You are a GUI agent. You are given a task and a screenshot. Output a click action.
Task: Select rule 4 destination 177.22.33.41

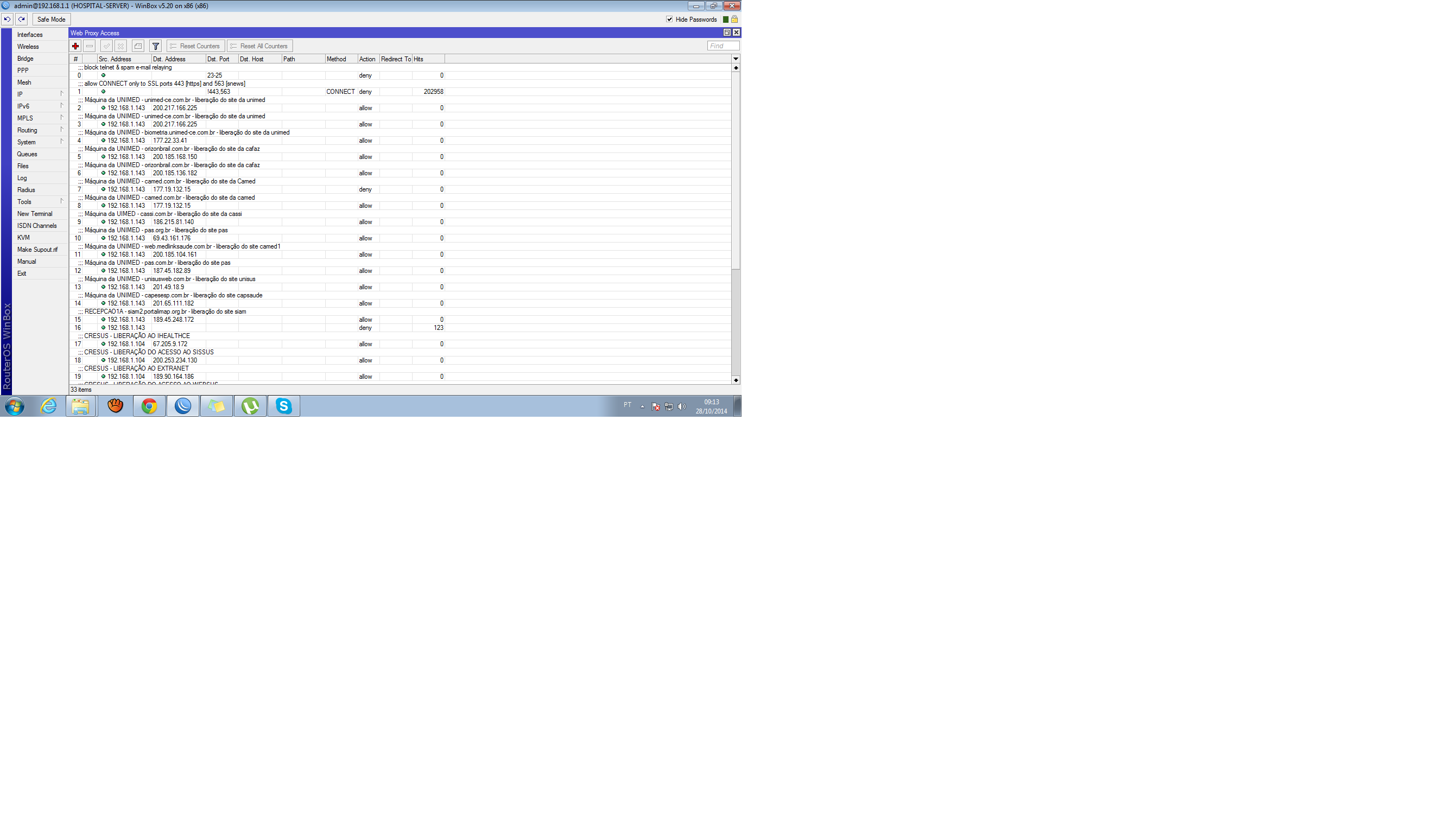(400, 140)
